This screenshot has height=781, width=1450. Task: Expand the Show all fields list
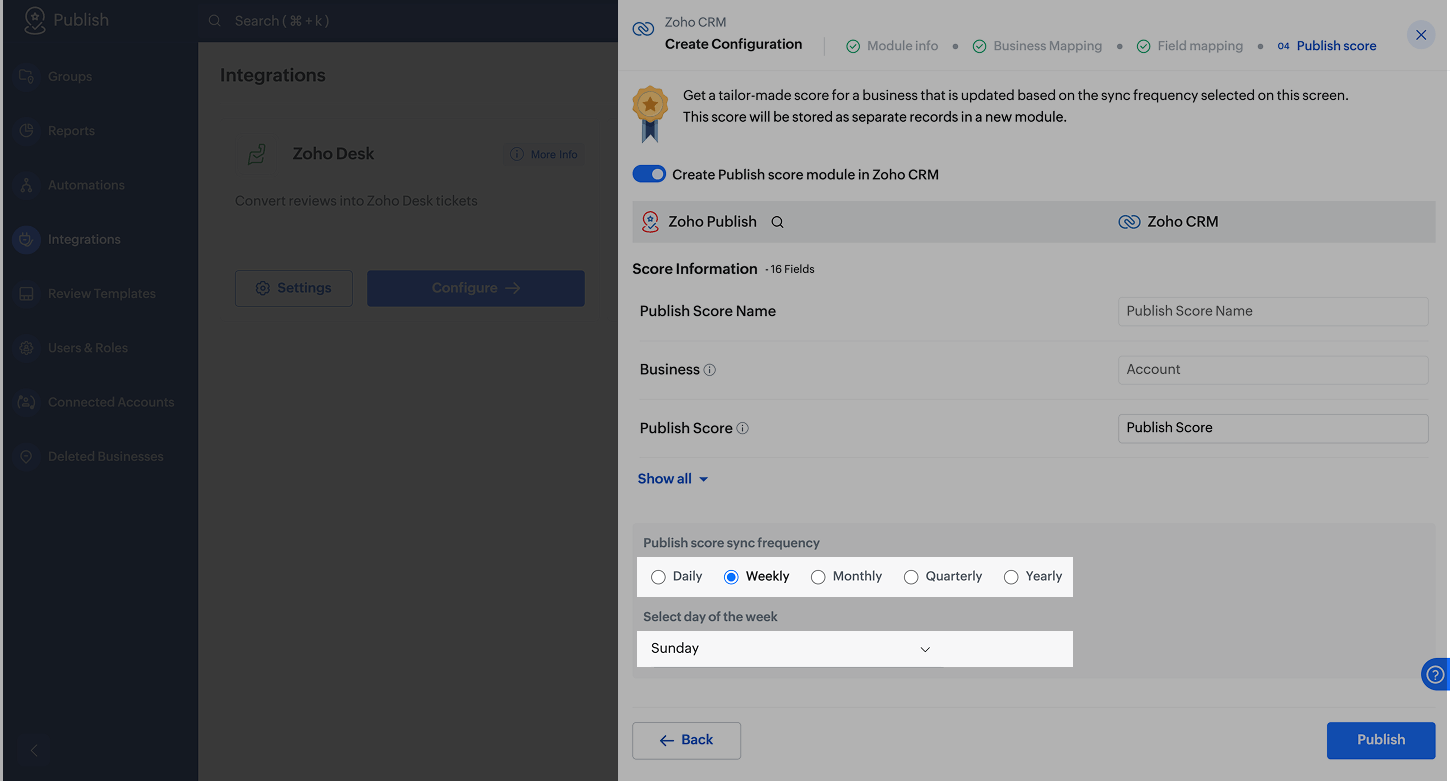pyautogui.click(x=673, y=479)
